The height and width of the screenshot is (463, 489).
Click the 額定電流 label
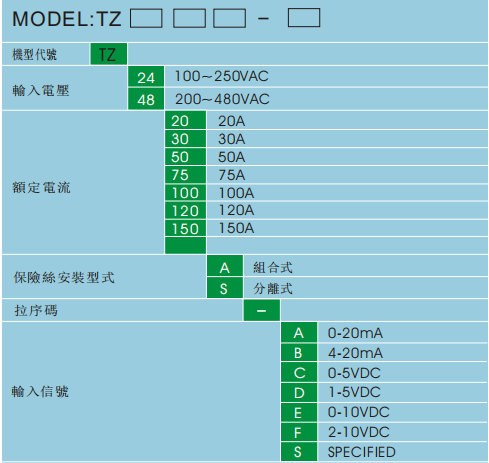tap(41, 188)
